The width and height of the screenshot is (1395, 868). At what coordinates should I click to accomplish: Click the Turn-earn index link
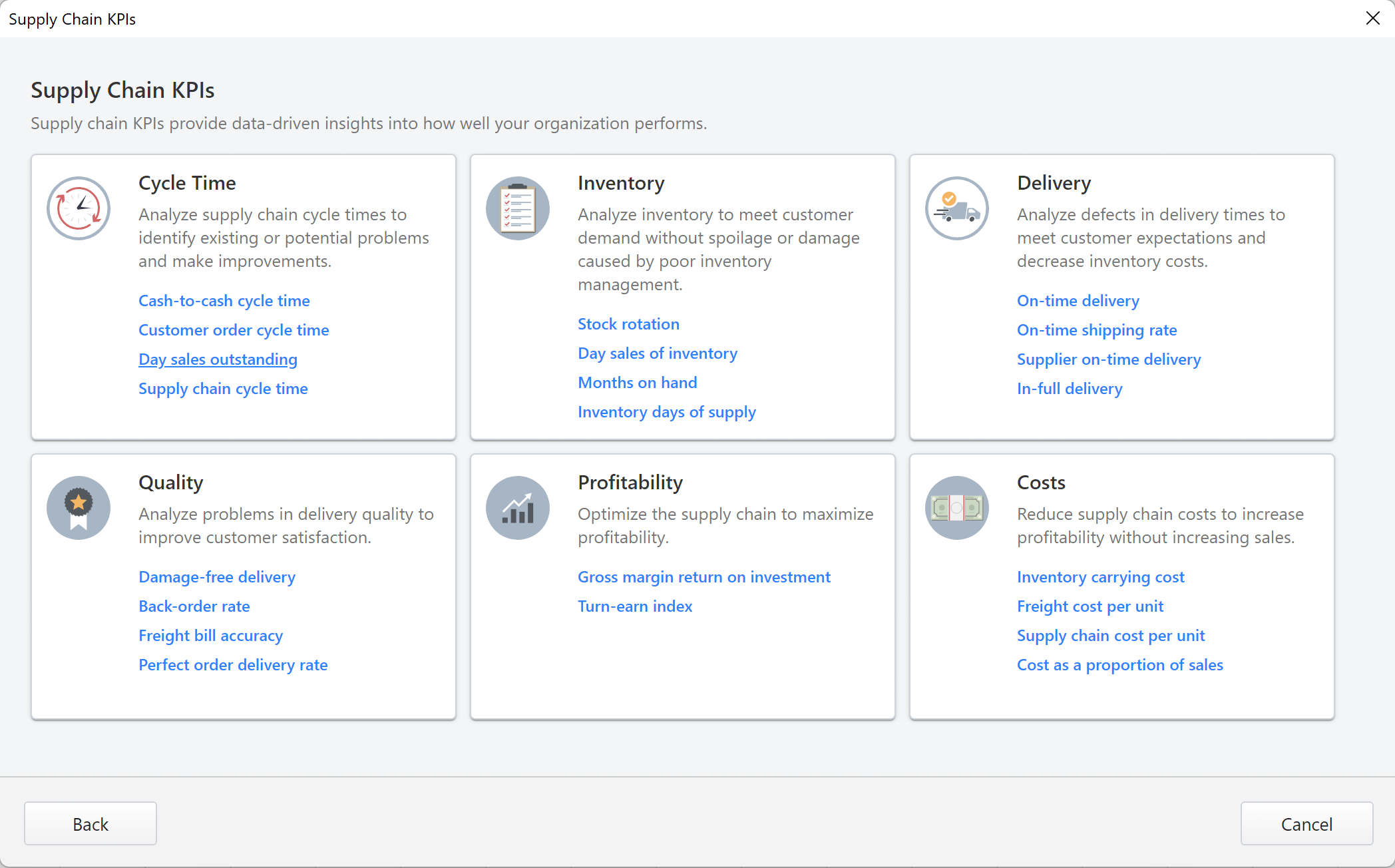(636, 606)
